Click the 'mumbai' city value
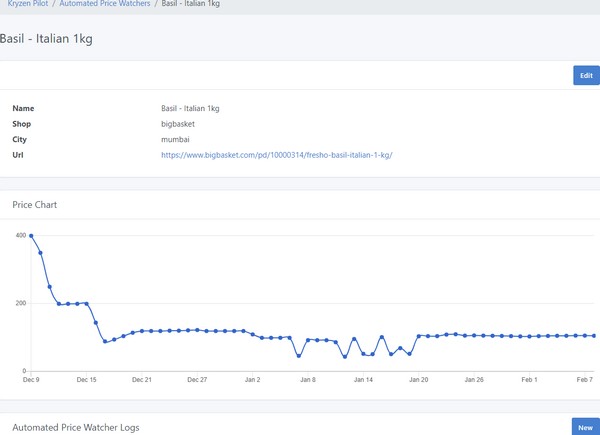 pos(175,140)
